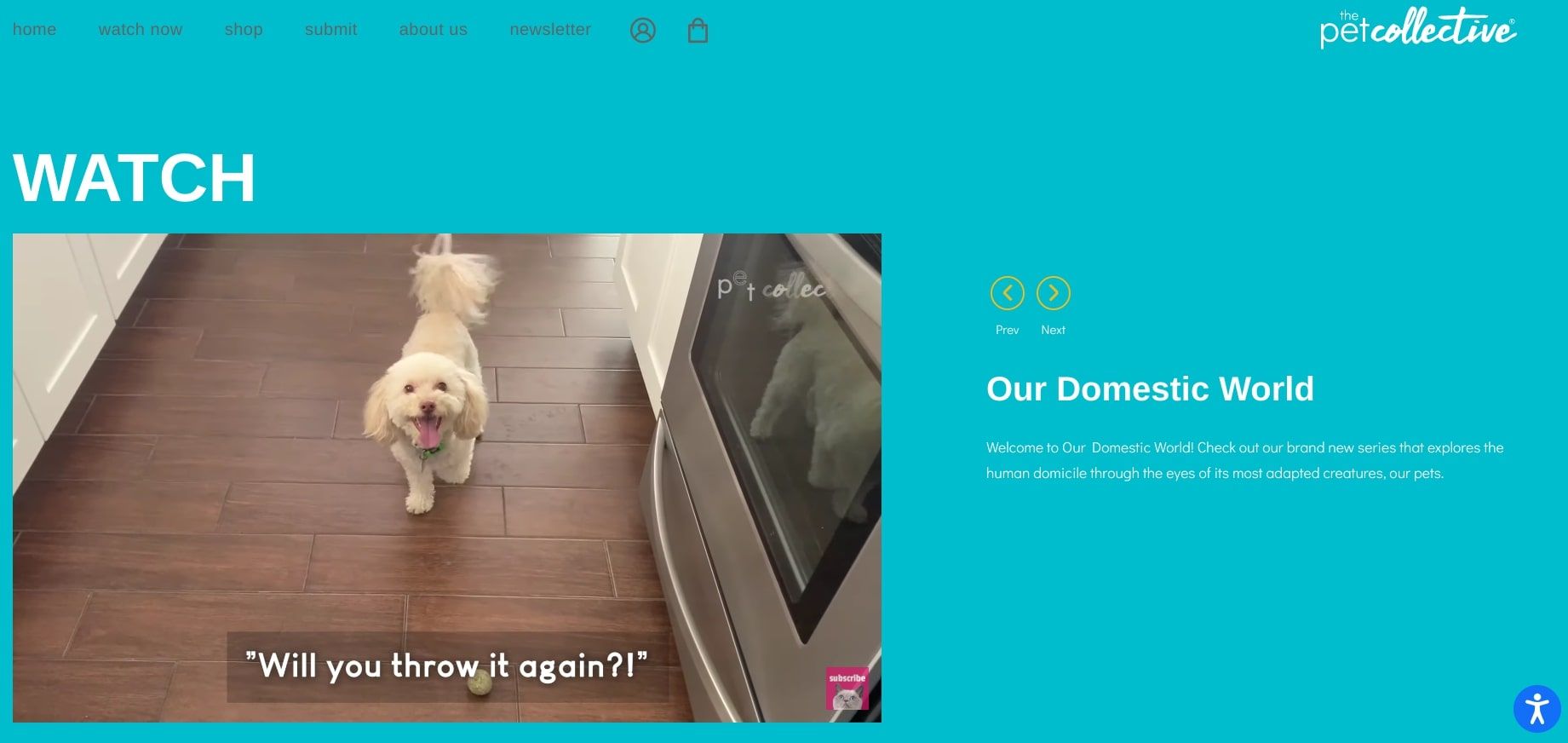Click the video watermark logo
Image resolution: width=1568 pixels, height=743 pixels.
[x=772, y=286]
